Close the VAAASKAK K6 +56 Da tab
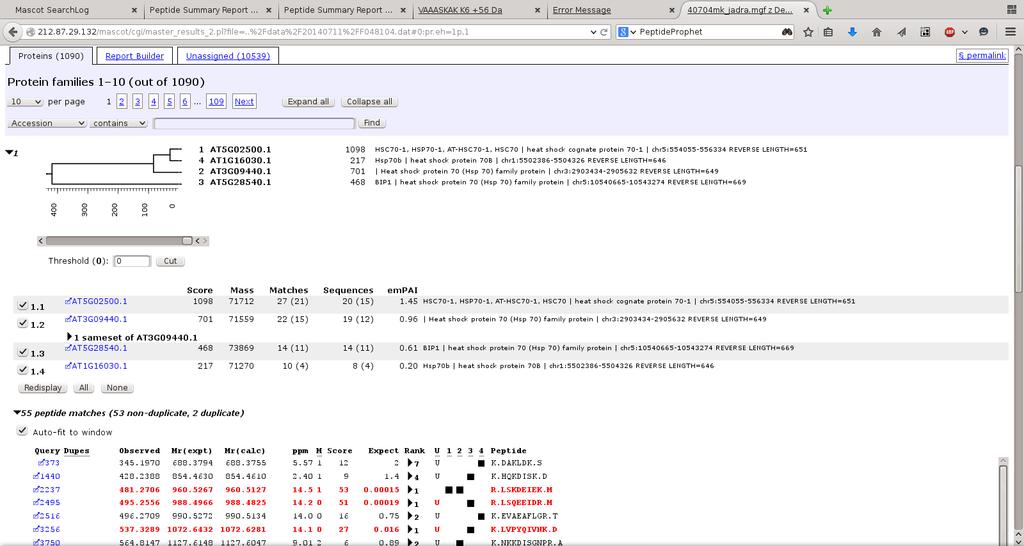The width and height of the screenshot is (1024, 546). click(x=537, y=10)
